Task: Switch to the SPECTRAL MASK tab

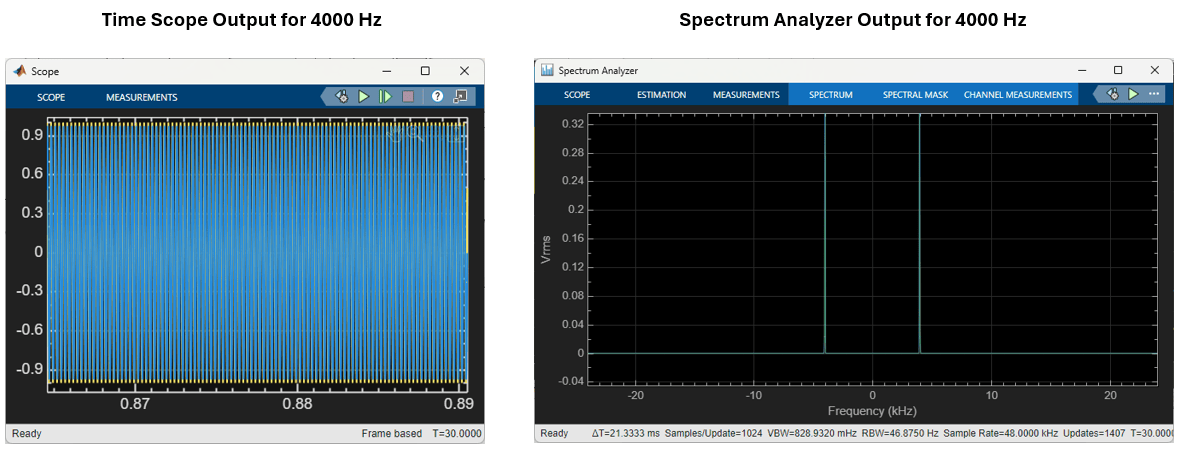Action: pos(915,95)
